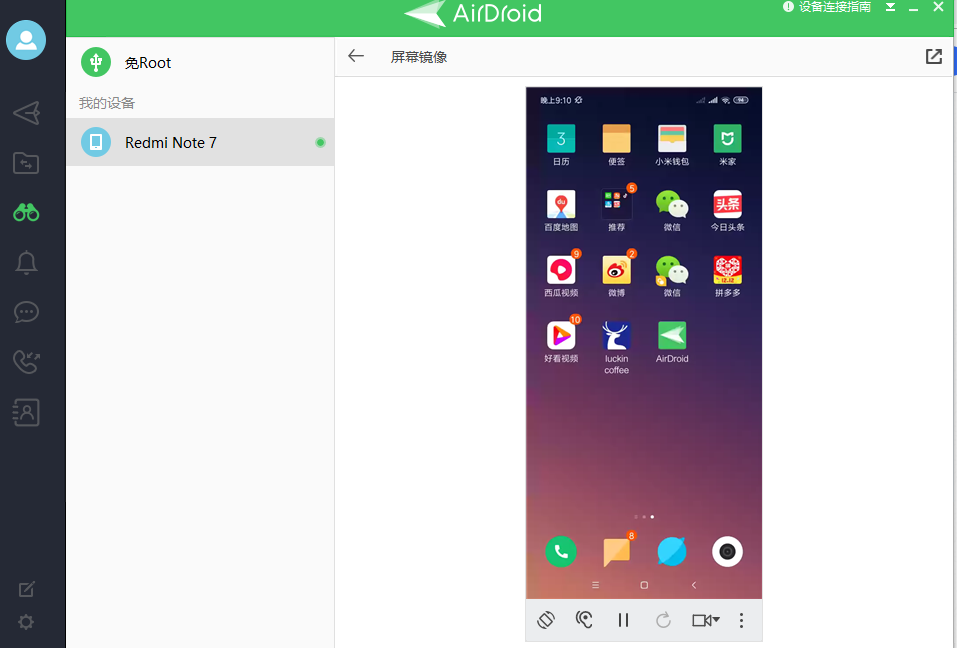The height and width of the screenshot is (648, 957).
Task: Tap the phone's back navigation key
Action: (x=693, y=585)
